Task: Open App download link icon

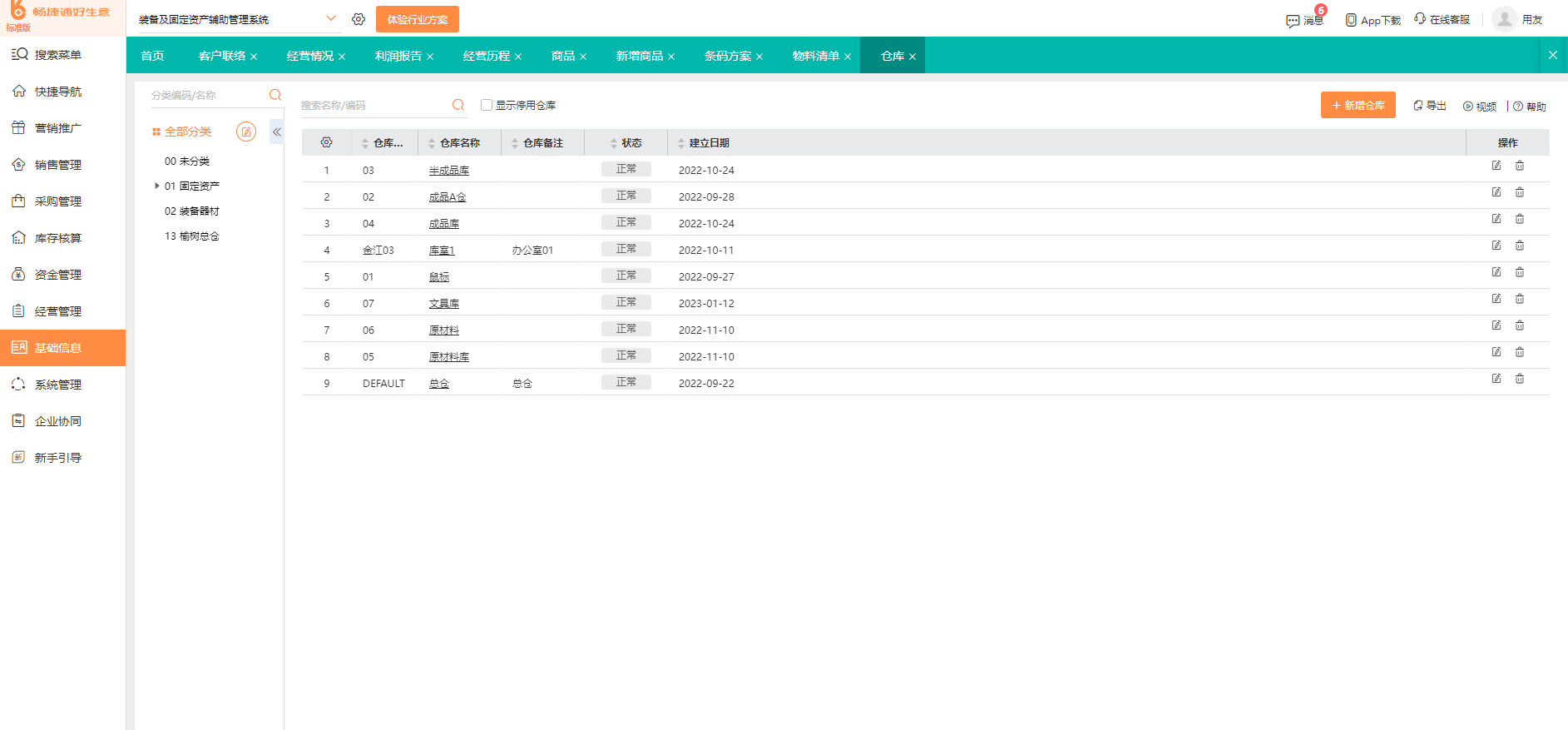Action: [1351, 20]
